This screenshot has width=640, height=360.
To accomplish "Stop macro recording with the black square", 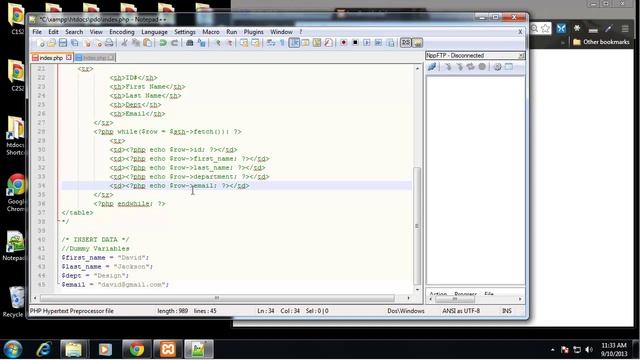I will [355, 43].
